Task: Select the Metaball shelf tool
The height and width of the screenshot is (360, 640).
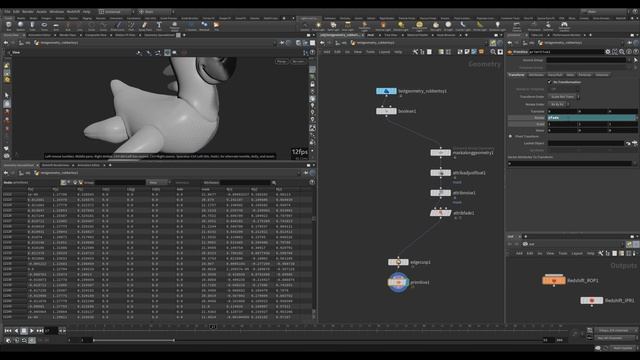Action: coord(204,26)
